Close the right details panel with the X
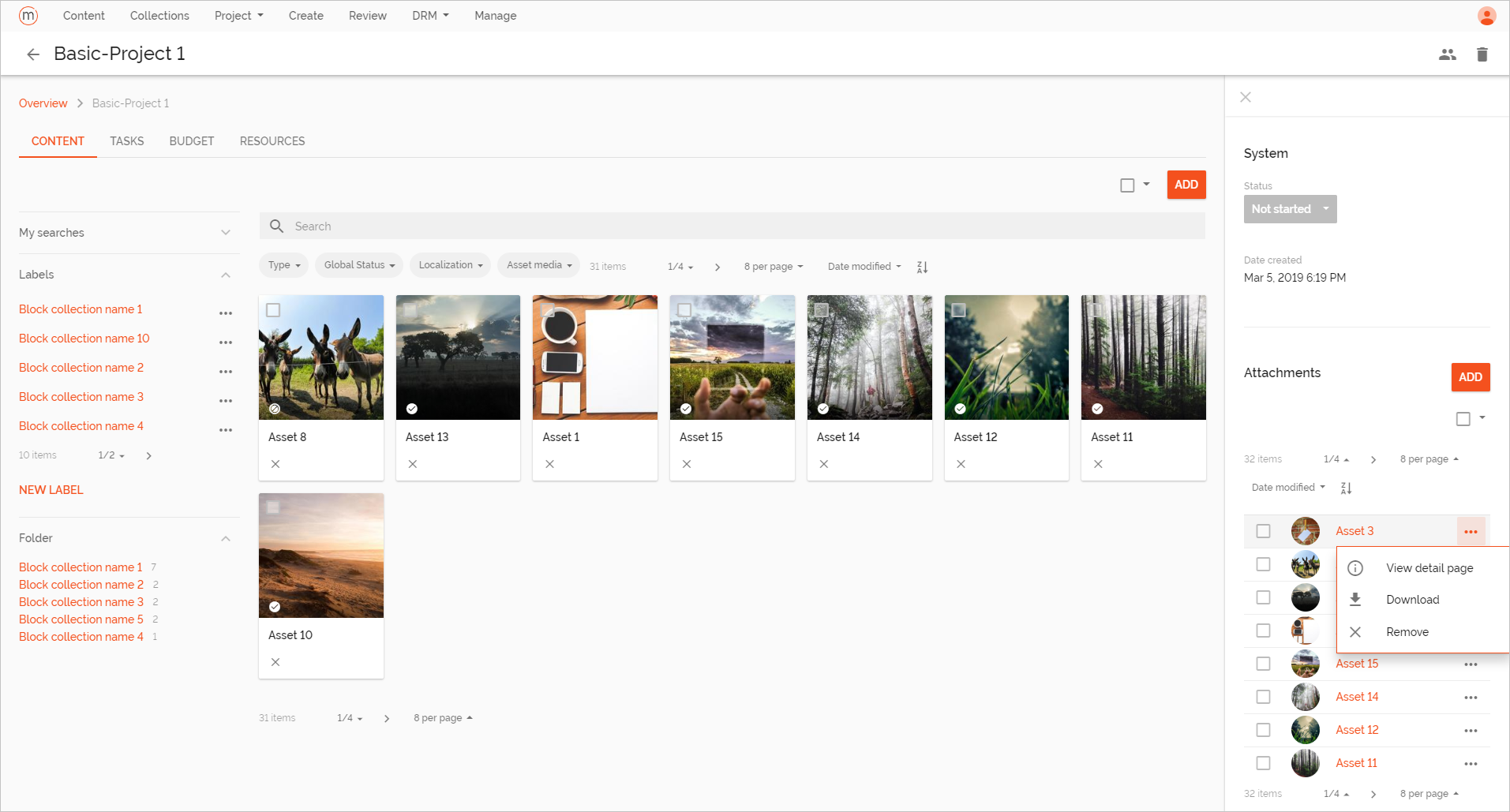1510x812 pixels. 1245,96
